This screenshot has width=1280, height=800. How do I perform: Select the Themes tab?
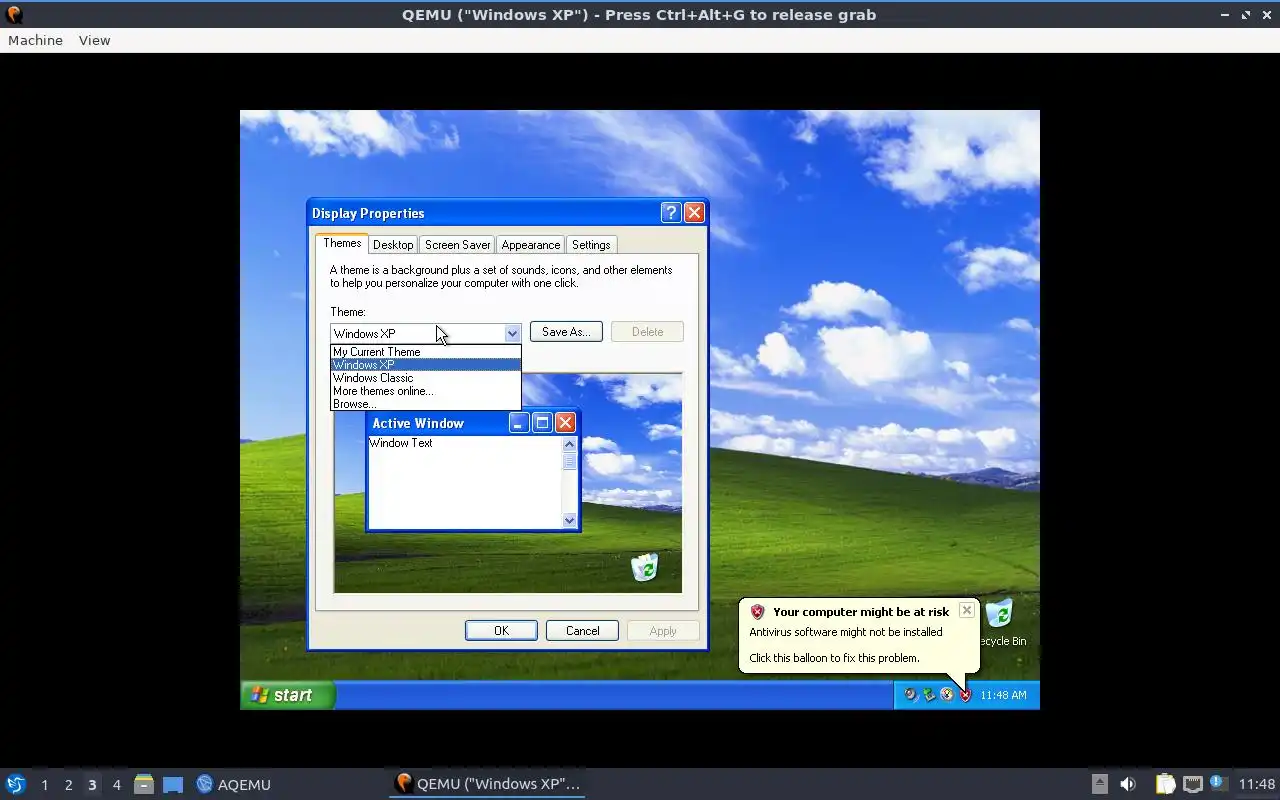click(x=342, y=243)
